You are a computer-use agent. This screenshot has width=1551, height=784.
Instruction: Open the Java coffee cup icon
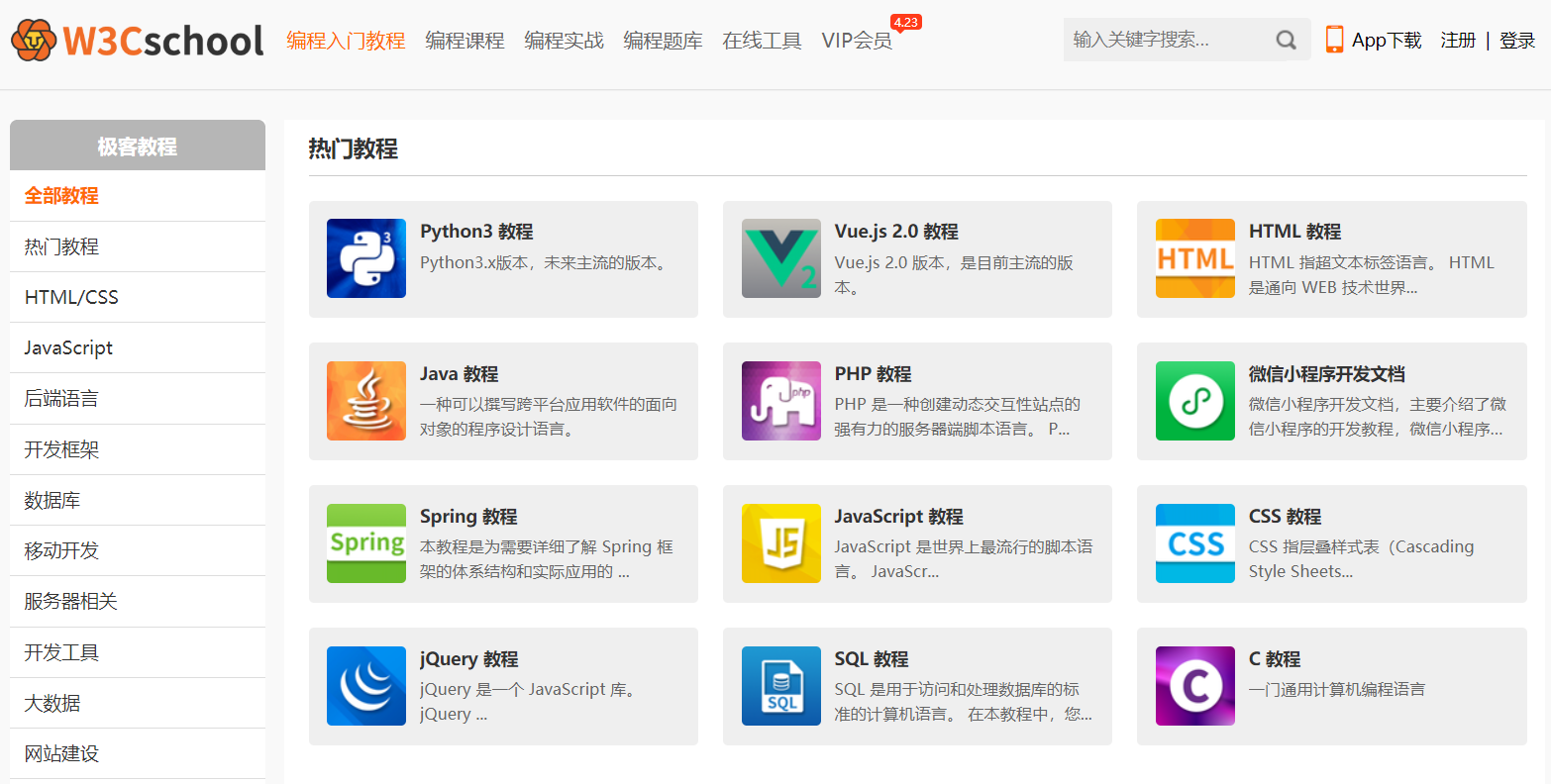pyautogui.click(x=366, y=401)
